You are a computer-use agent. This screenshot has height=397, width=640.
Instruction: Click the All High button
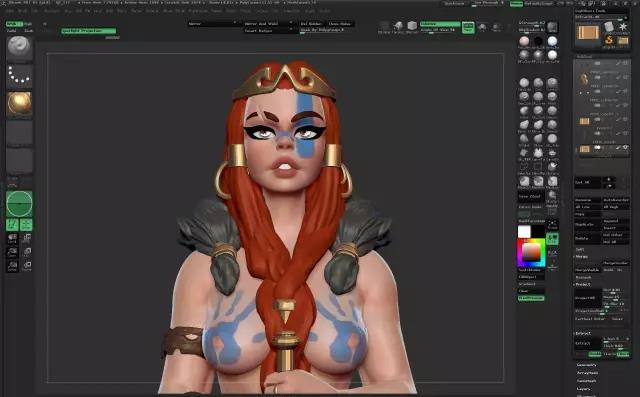click(616, 207)
